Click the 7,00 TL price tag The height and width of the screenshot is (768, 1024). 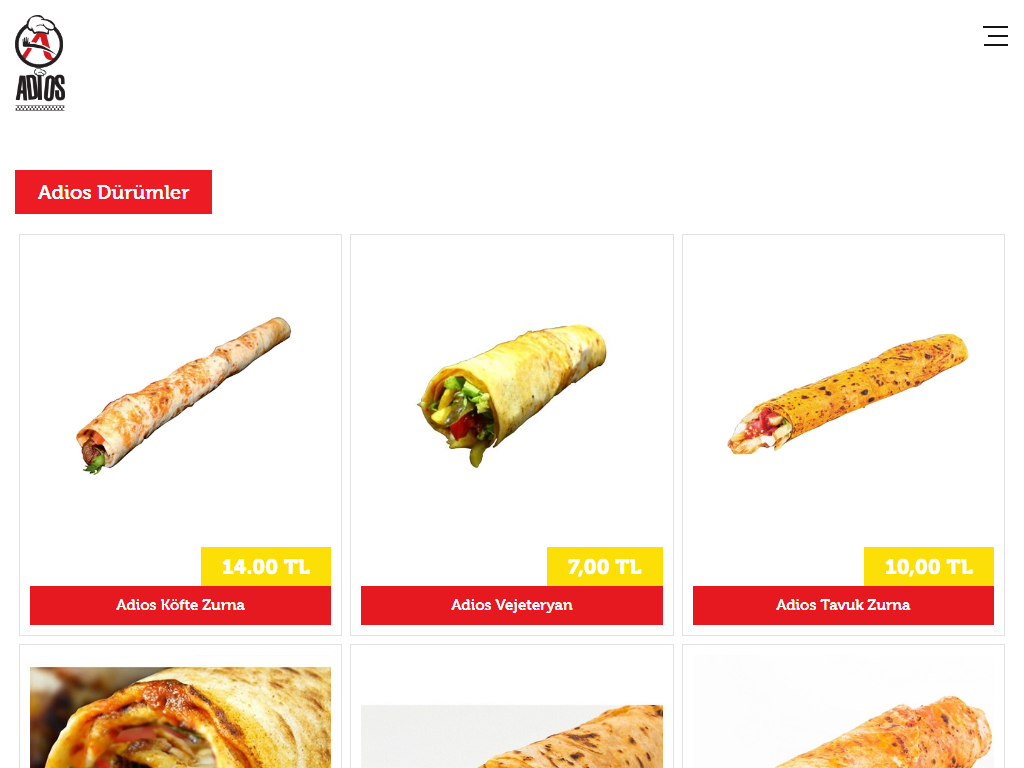pos(605,566)
